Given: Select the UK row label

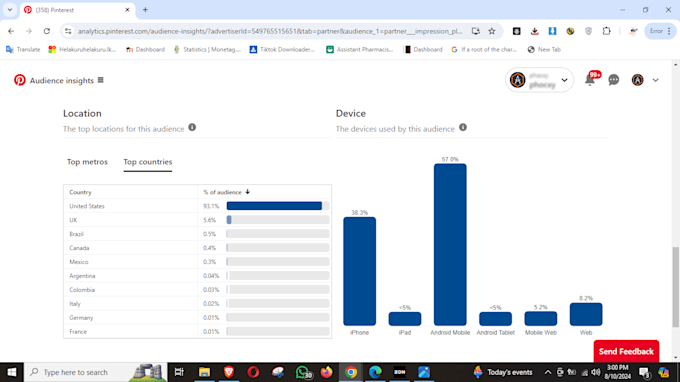Looking at the screenshot, I should [x=73, y=220].
